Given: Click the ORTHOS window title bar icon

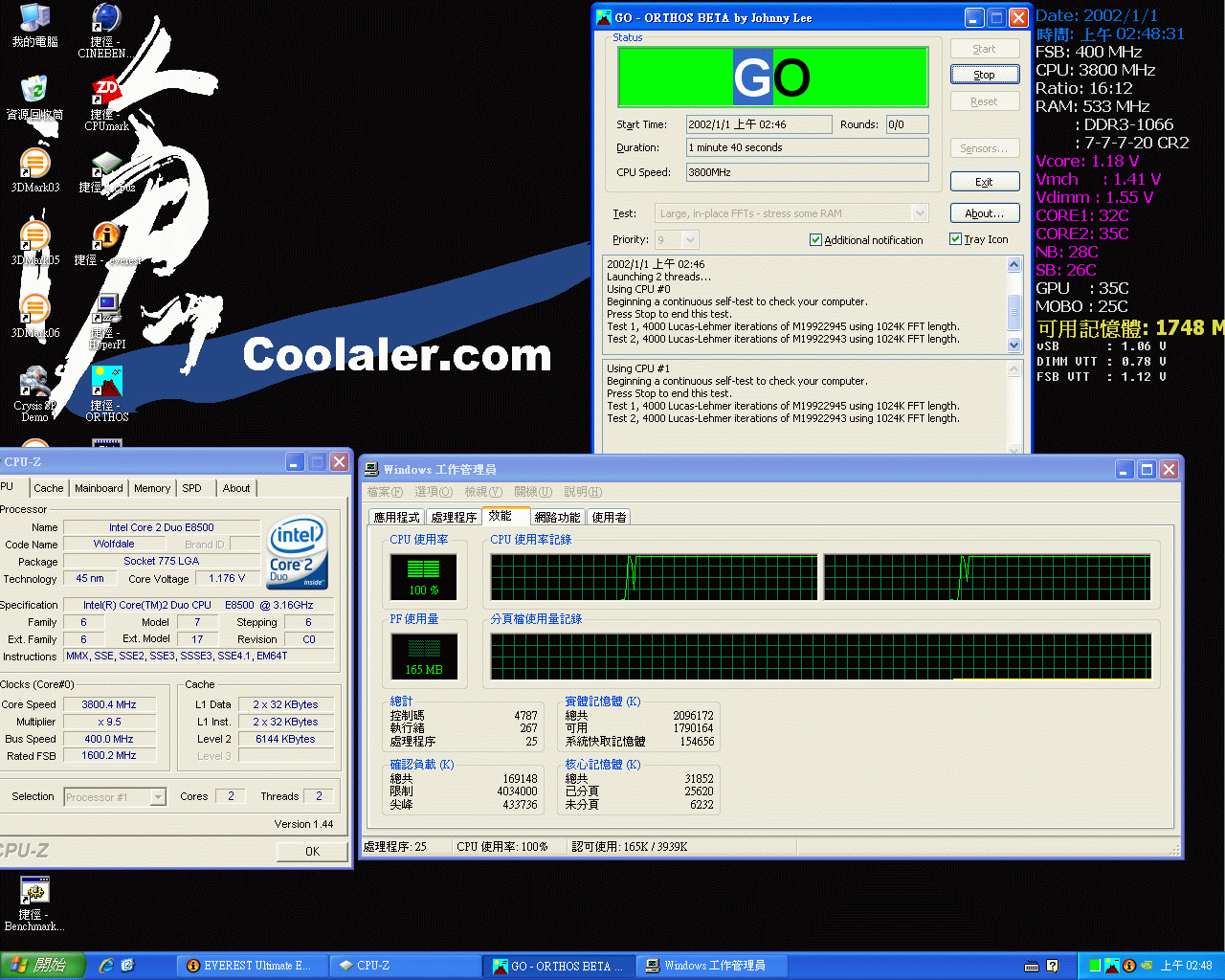Looking at the screenshot, I should [604, 17].
